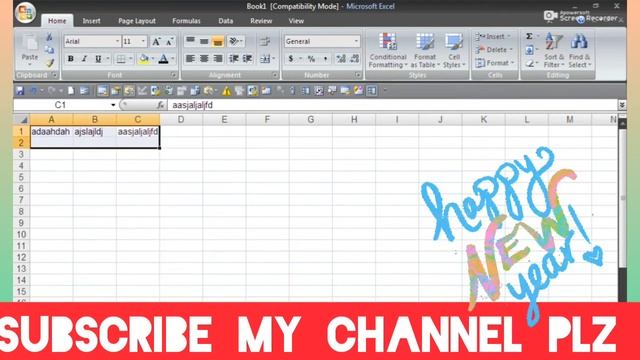This screenshot has width=640, height=360.
Task: Switch to the Data tab
Action: click(x=225, y=21)
